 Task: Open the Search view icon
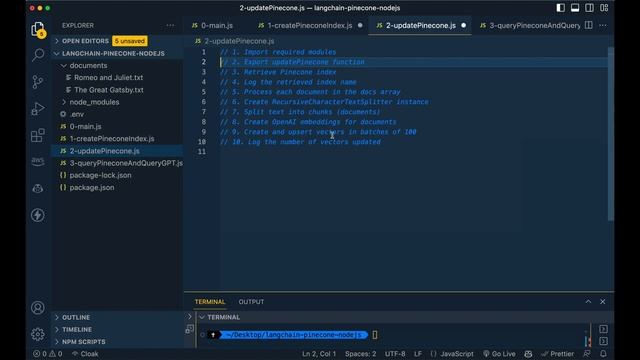38,55
